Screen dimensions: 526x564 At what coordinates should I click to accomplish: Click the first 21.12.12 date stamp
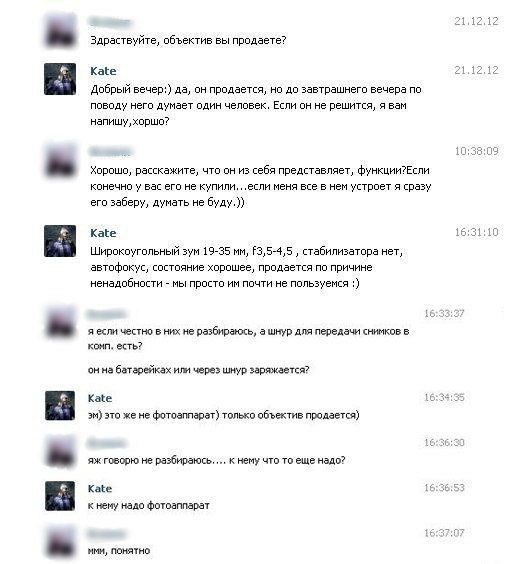coord(476,21)
